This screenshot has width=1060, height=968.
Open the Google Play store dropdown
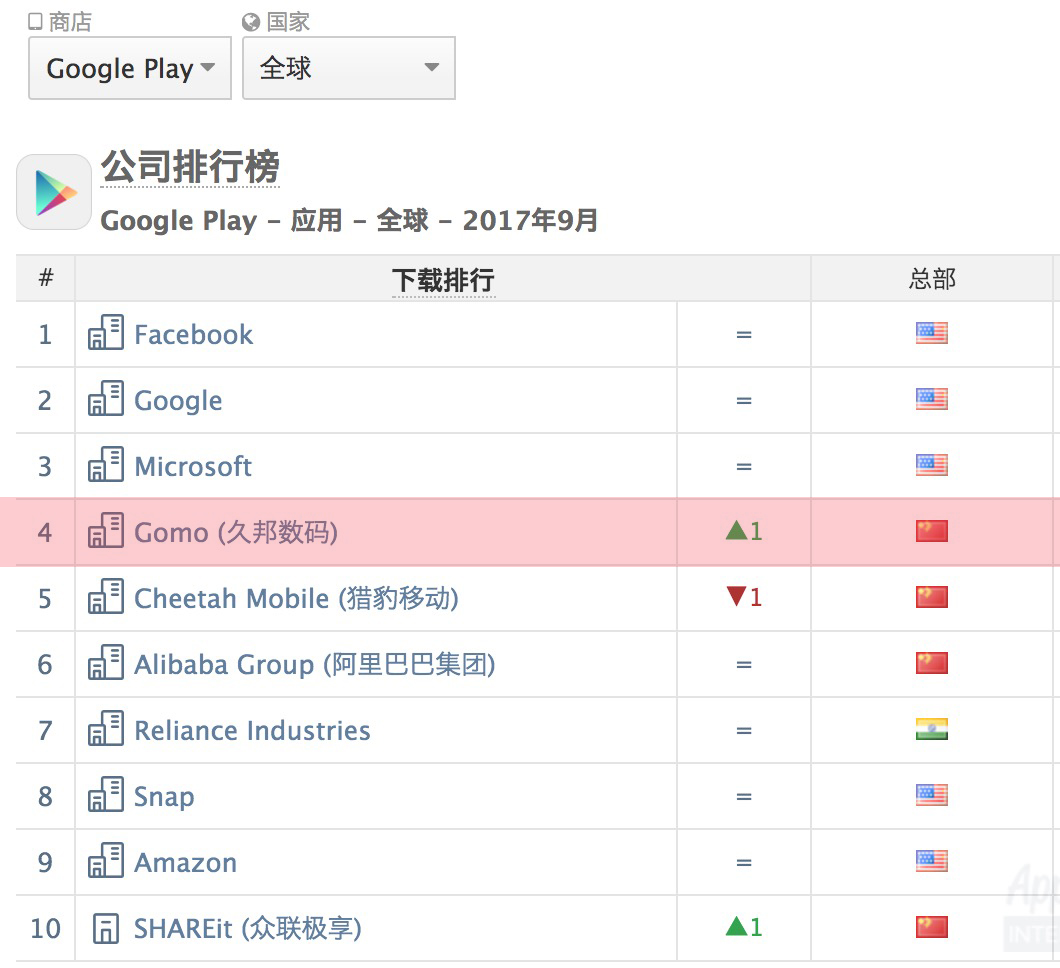(x=130, y=68)
